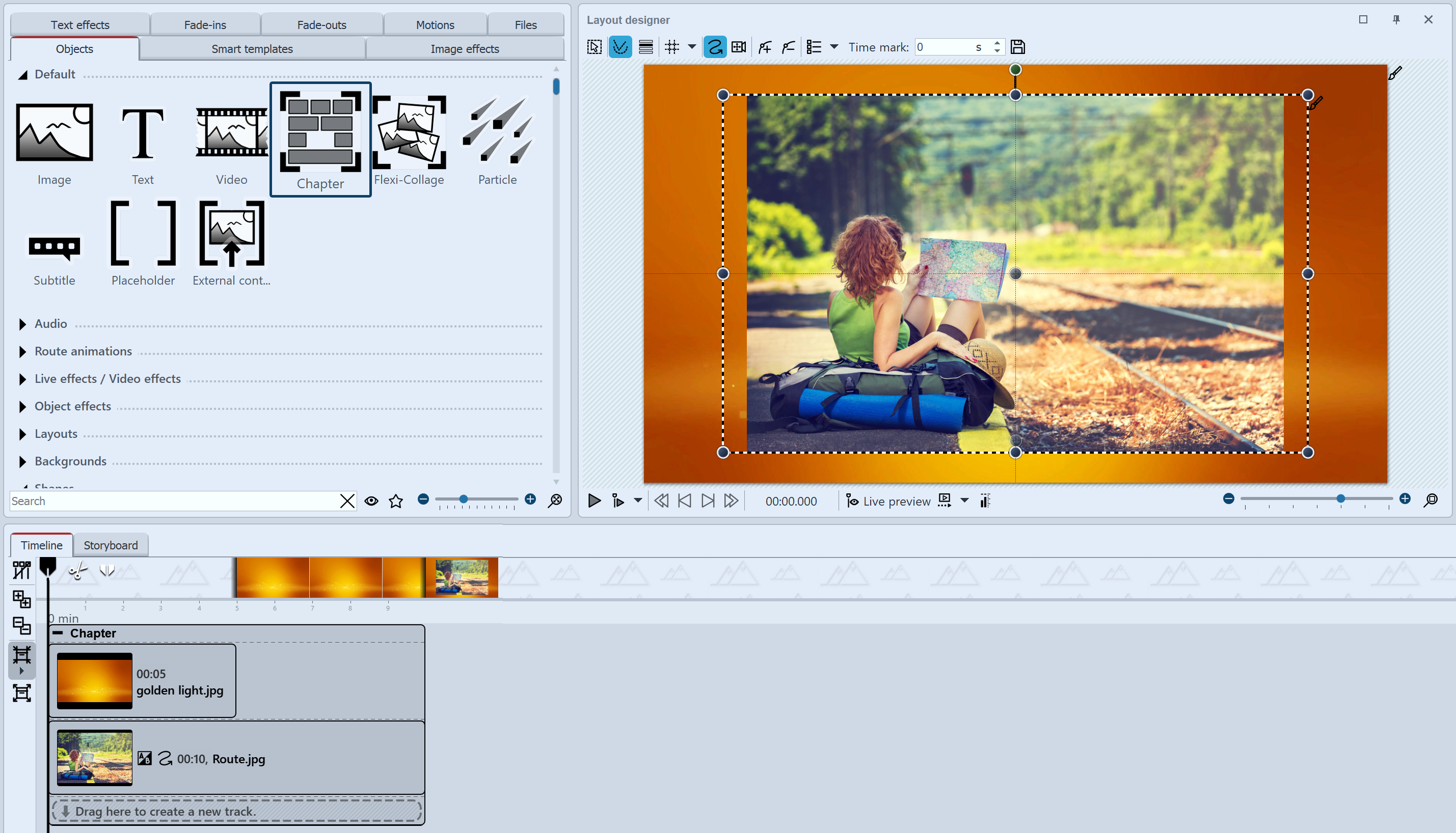Viewport: 1456px width, 833px height.
Task: Open the Smart templates tab
Action: [252, 49]
